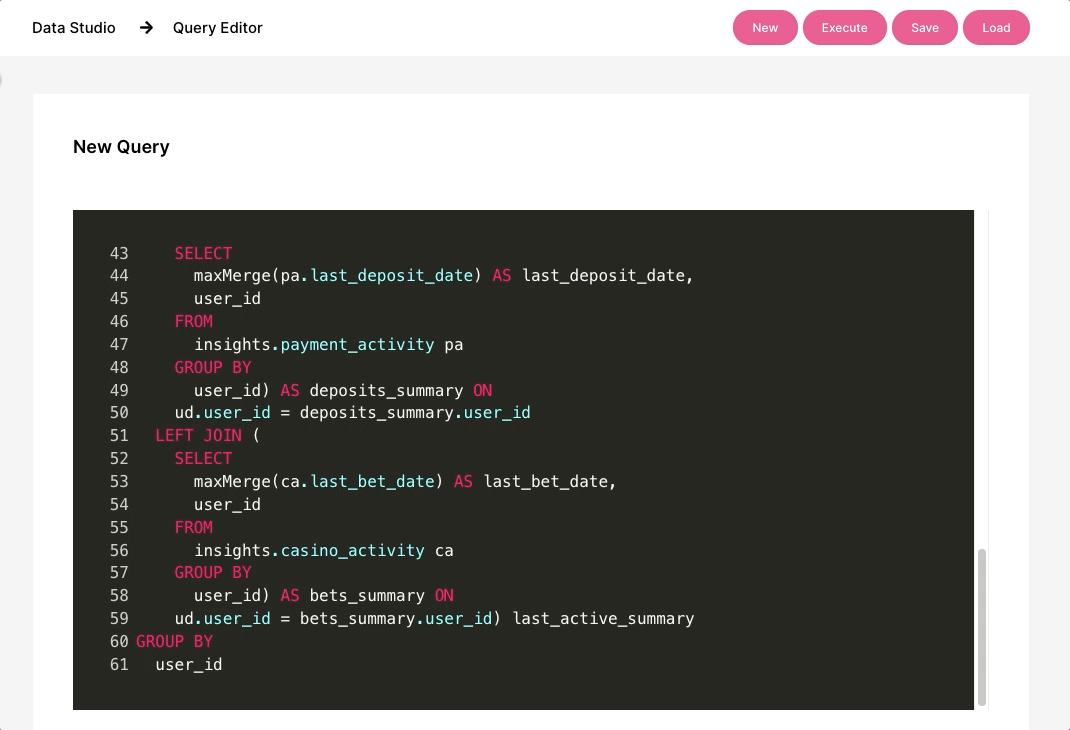1070x730 pixels.
Task: Click the code editor scrollbar thumb
Action: pyautogui.click(x=982, y=626)
